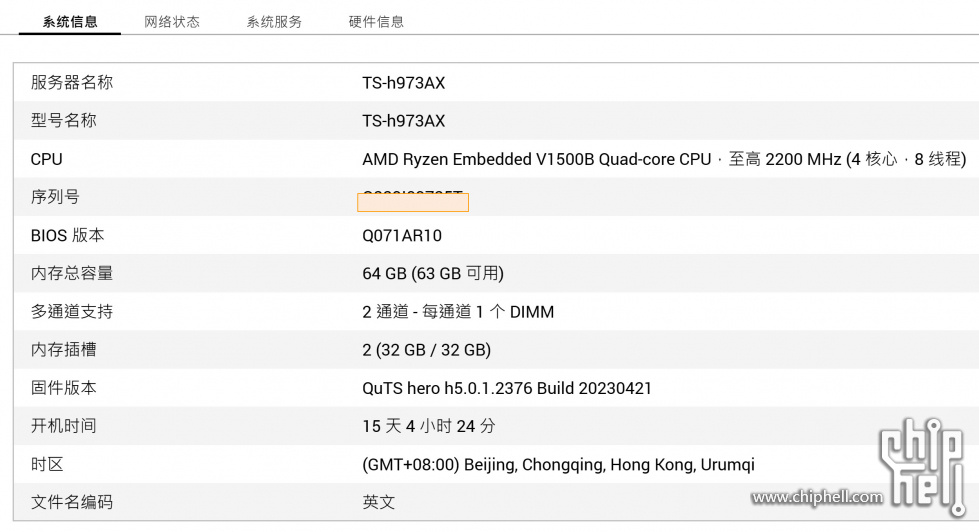This screenshot has width=979, height=532.
Task: Select the 硬件信息 tab
Action: 376,22
